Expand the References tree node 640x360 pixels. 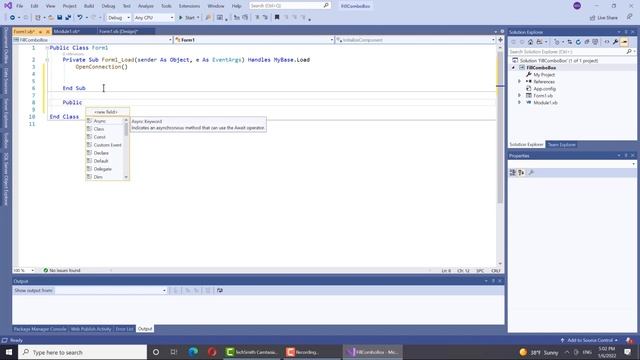point(520,82)
